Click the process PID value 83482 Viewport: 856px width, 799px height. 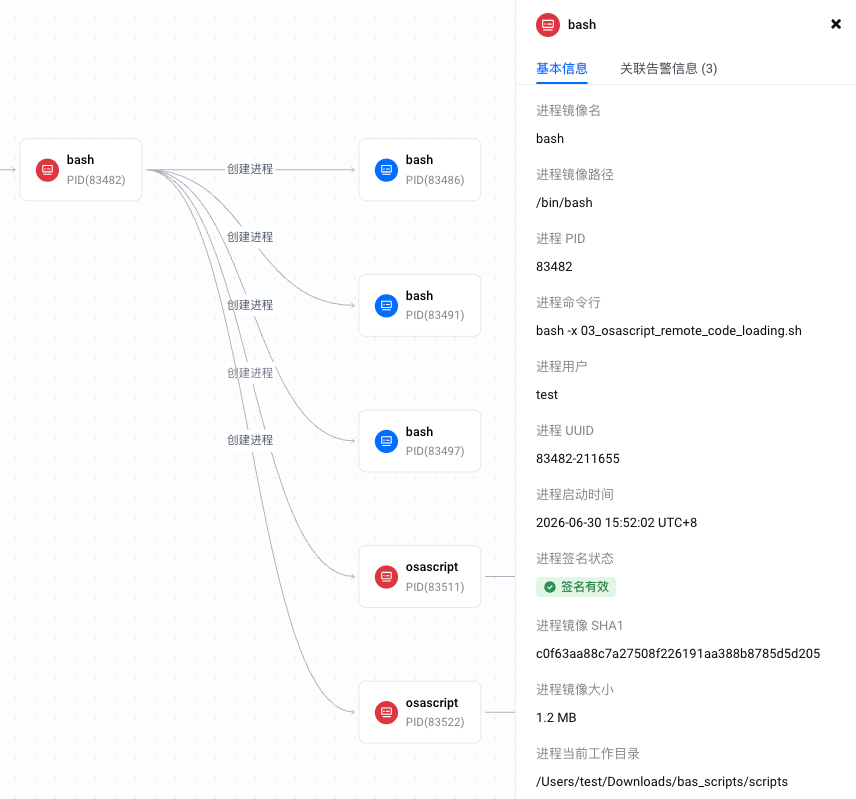coord(554,266)
